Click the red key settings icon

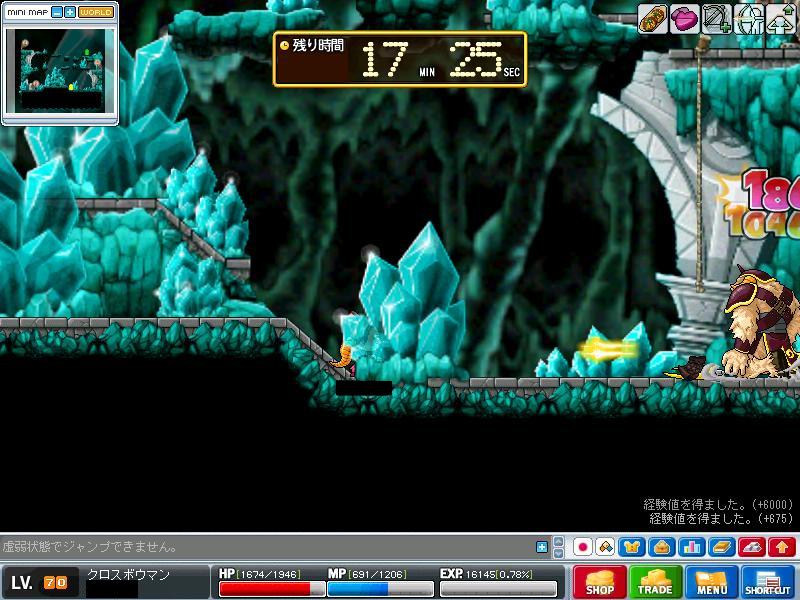(x=752, y=547)
